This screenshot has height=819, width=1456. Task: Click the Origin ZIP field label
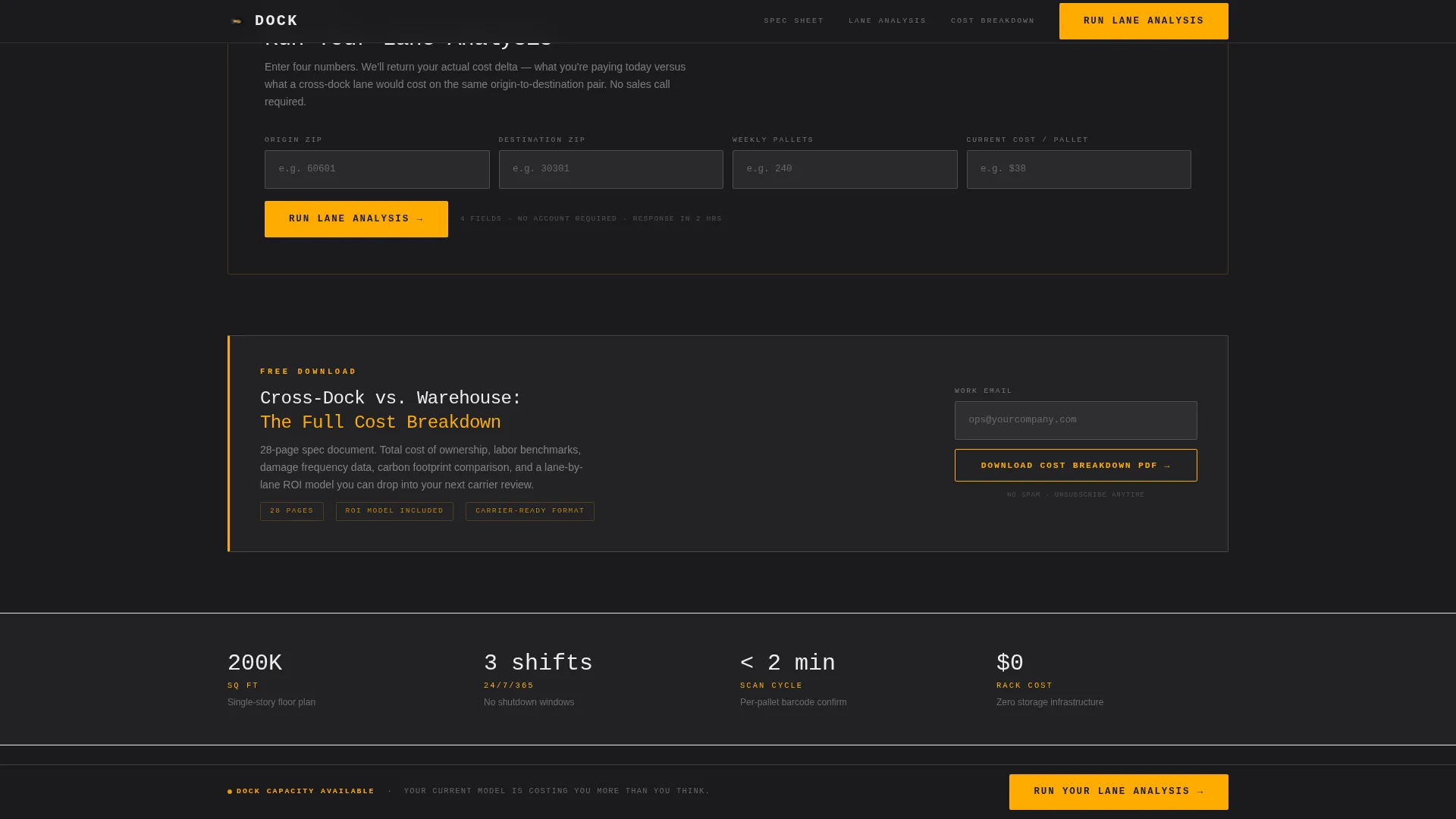pos(293,140)
